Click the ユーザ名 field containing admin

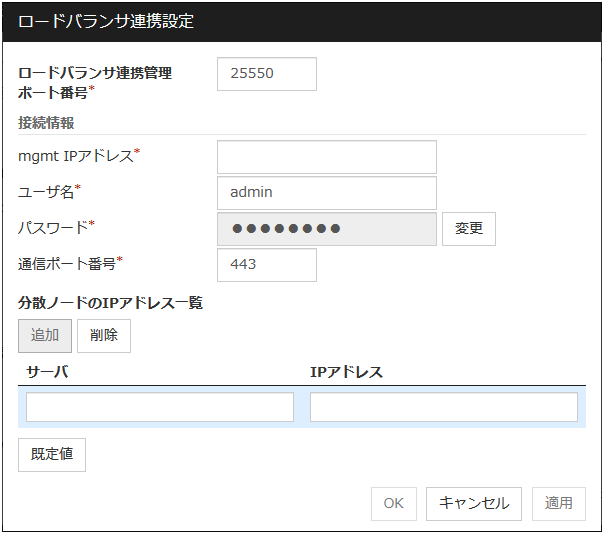(326, 193)
